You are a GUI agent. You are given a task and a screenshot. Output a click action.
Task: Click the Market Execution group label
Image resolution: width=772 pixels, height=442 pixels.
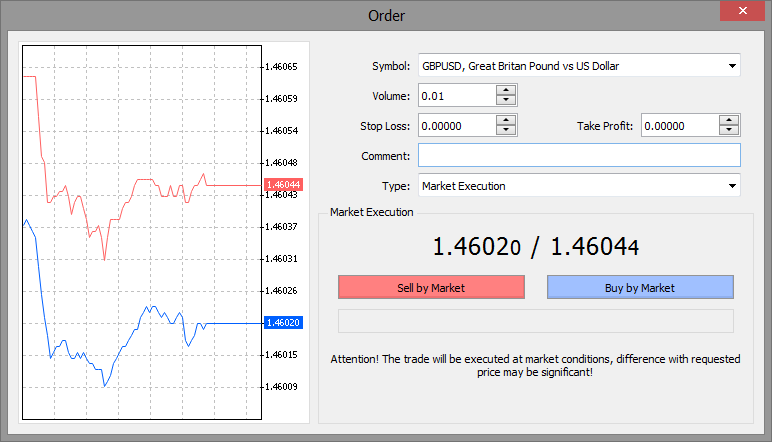372,212
